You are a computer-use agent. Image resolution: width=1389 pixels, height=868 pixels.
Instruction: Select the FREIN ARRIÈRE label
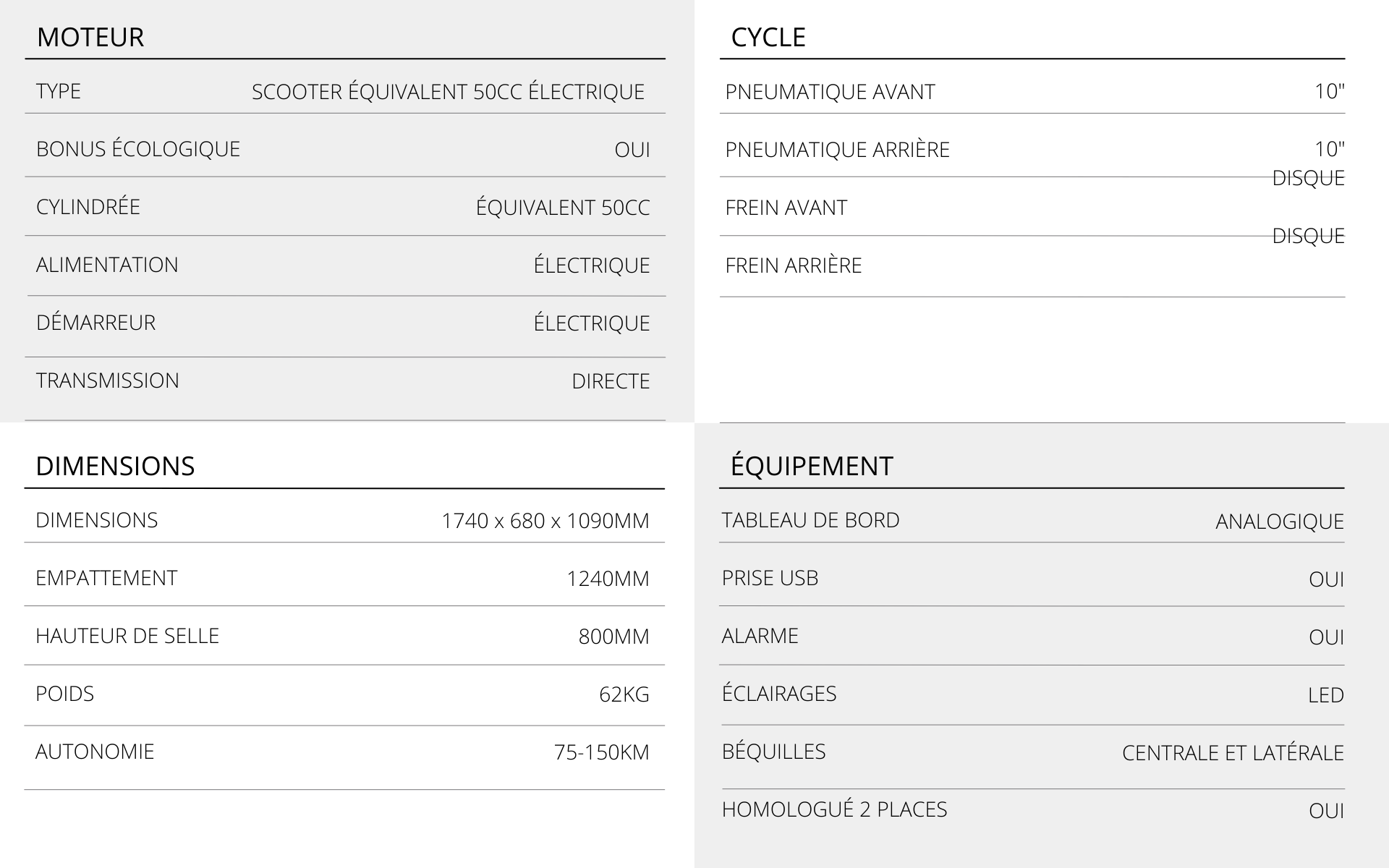pos(793,265)
